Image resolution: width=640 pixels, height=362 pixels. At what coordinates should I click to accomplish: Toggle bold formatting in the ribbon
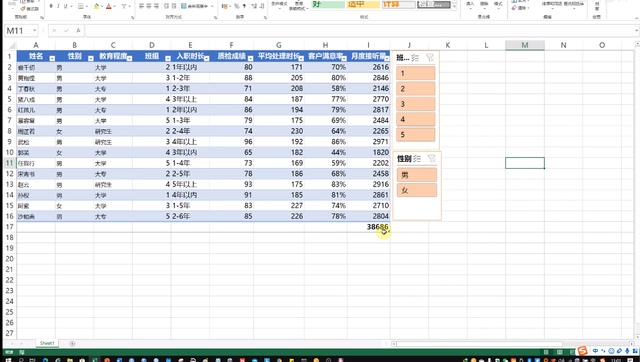pyautogui.click(x=51, y=6)
